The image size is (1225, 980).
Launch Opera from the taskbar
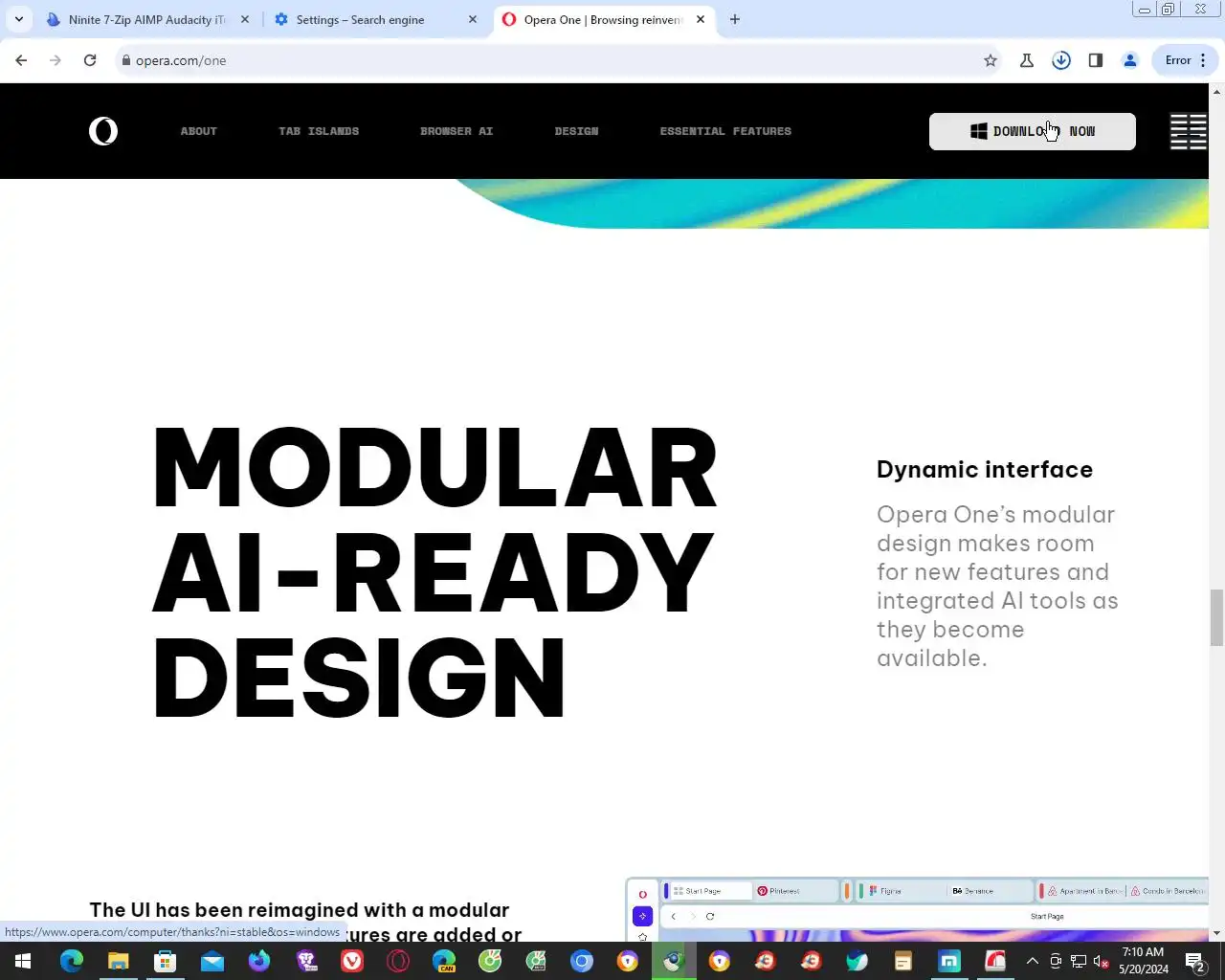tap(398, 961)
